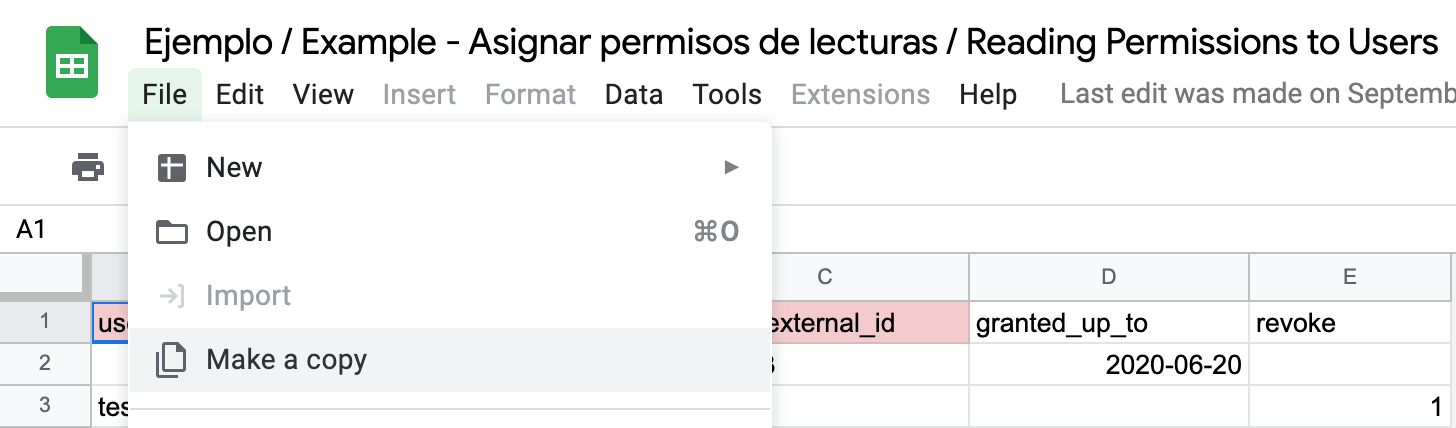Image resolution: width=1456 pixels, height=428 pixels.
Task: Click the Make a copy icon
Action: tap(172, 360)
